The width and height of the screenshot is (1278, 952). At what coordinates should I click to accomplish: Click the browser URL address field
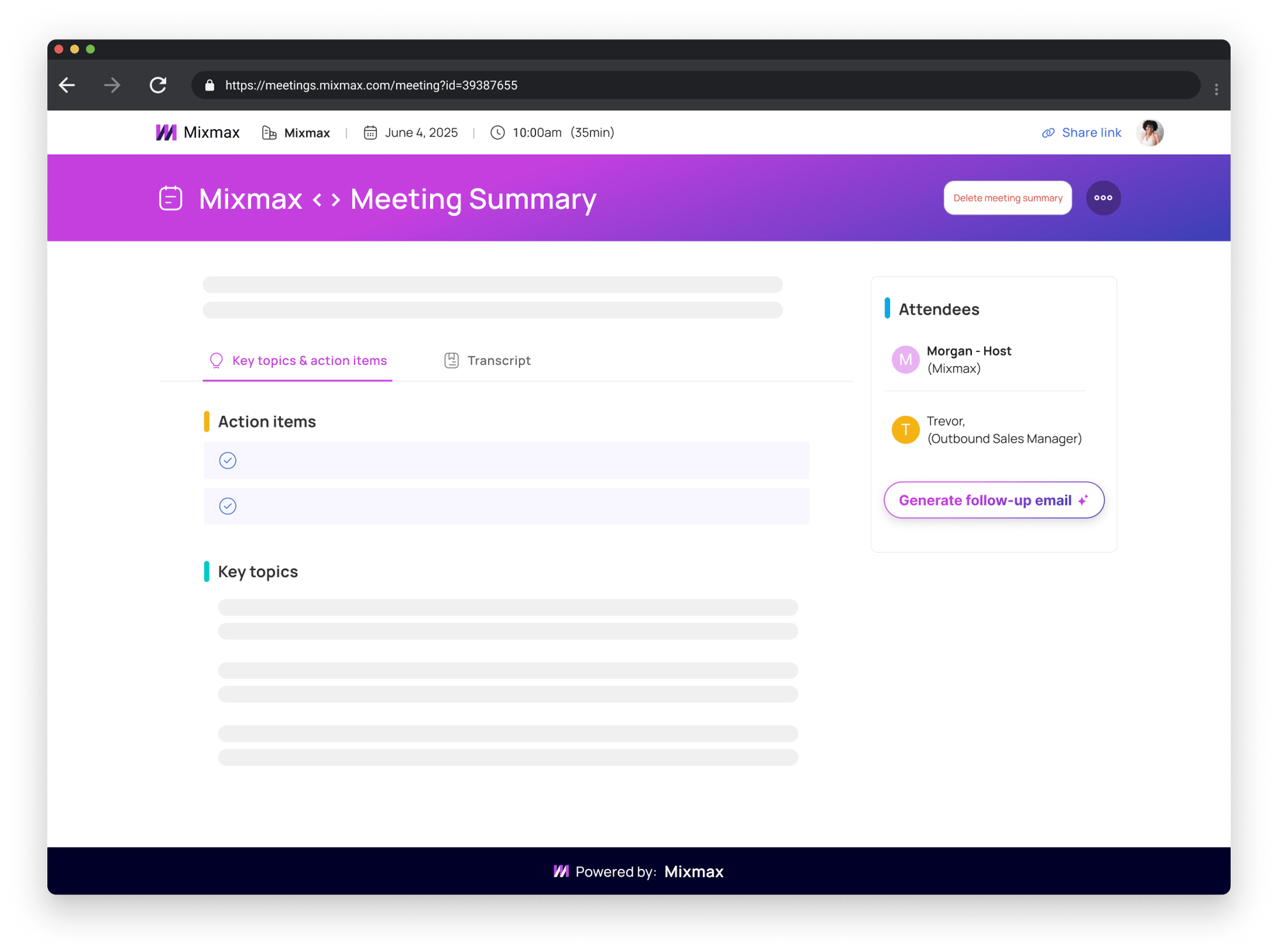pyautogui.click(x=695, y=85)
